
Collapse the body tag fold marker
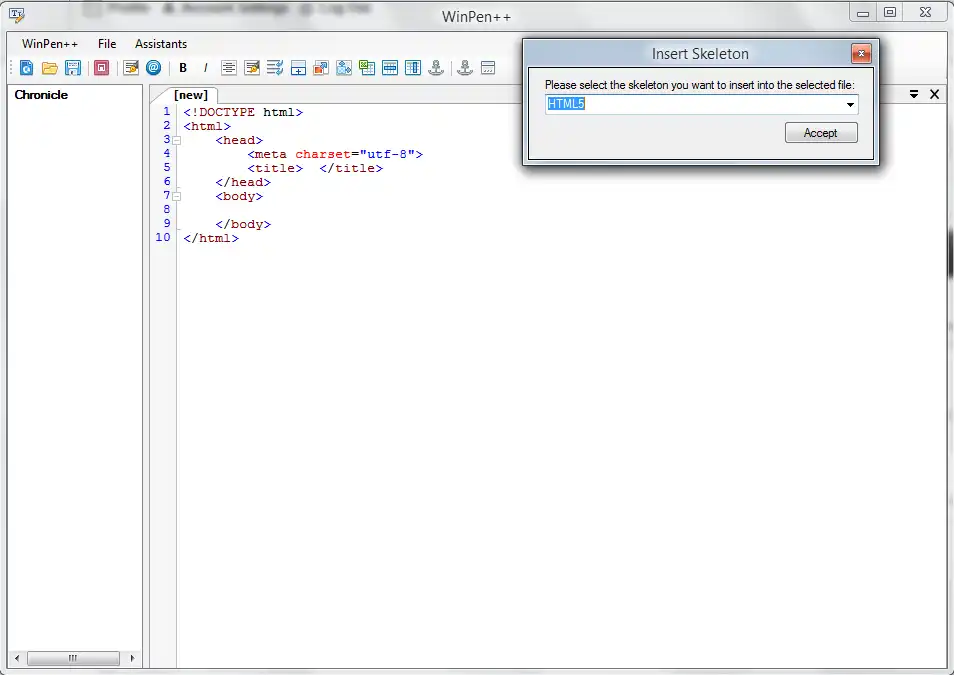176,197
